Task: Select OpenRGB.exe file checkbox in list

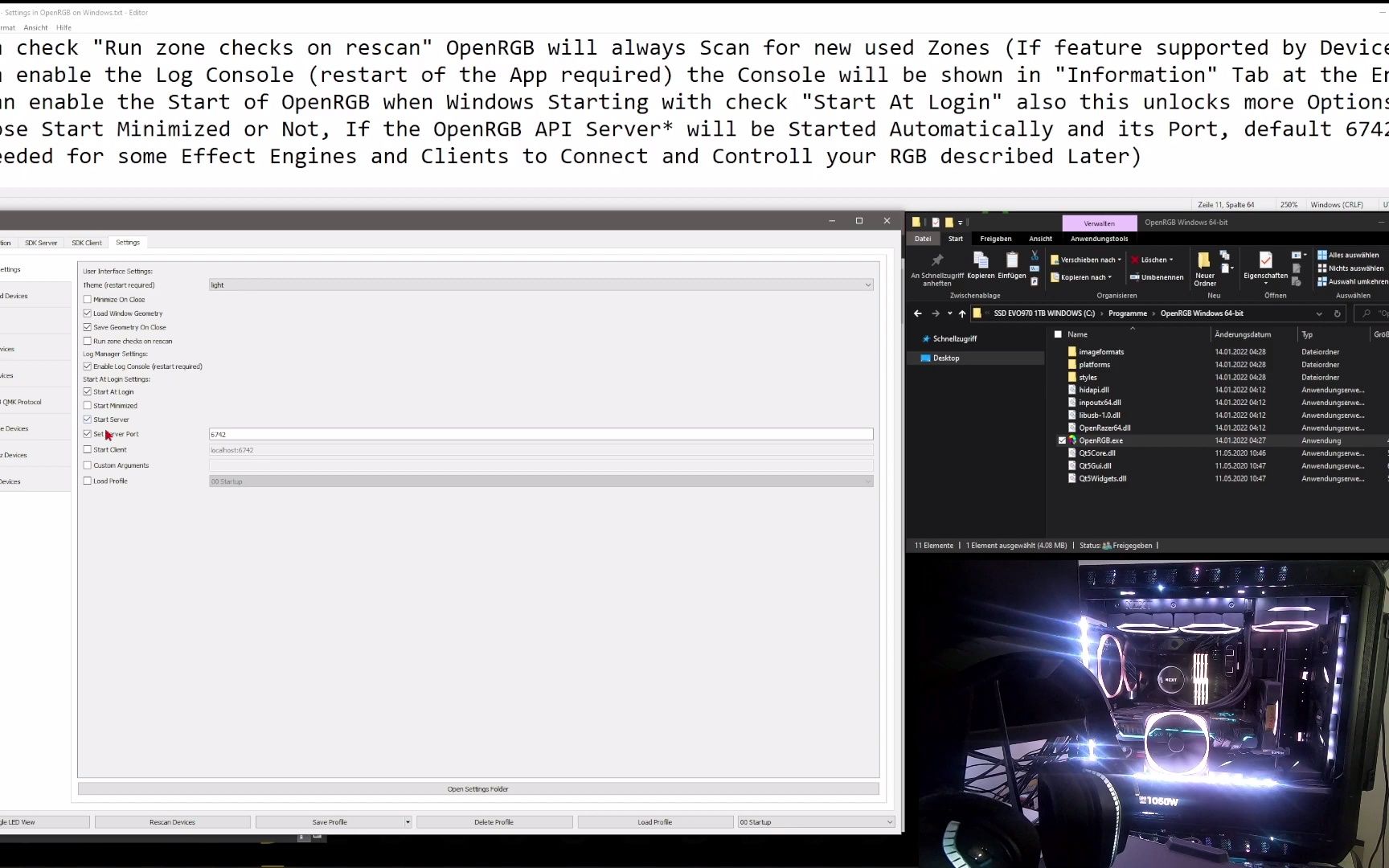Action: [1062, 440]
